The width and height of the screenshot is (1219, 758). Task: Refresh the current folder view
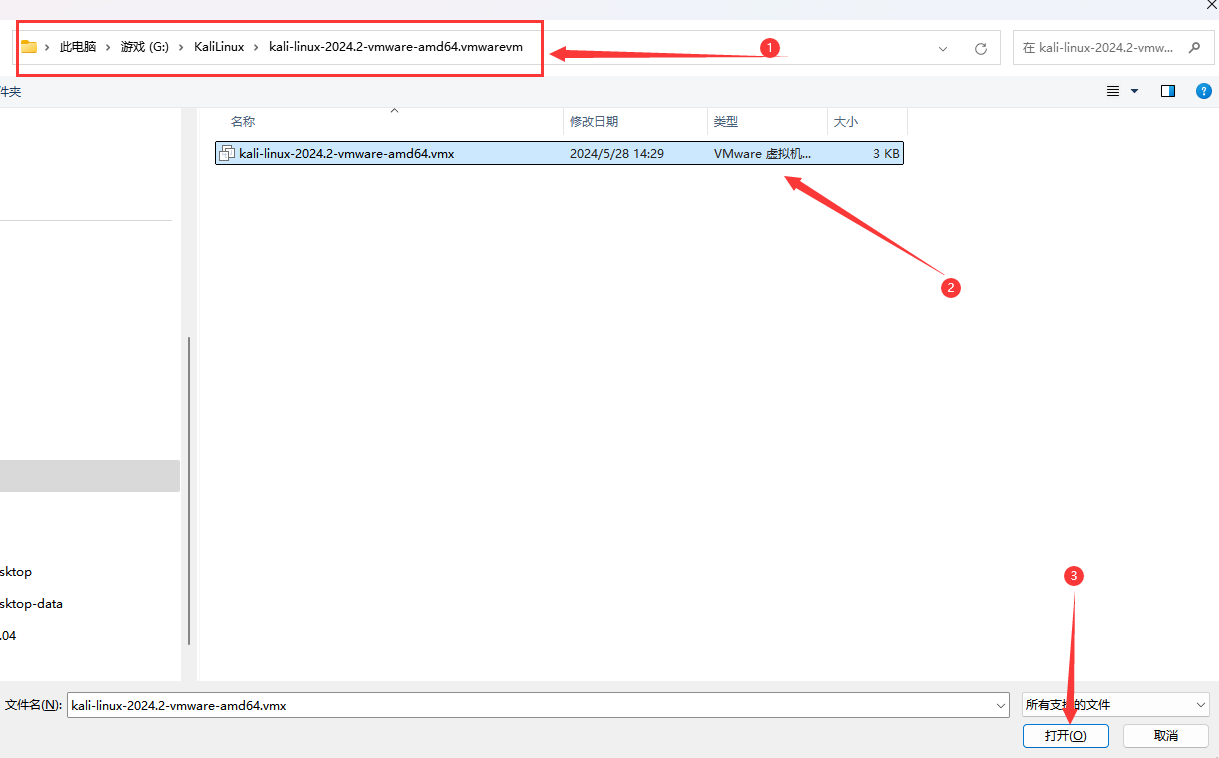pyautogui.click(x=981, y=48)
